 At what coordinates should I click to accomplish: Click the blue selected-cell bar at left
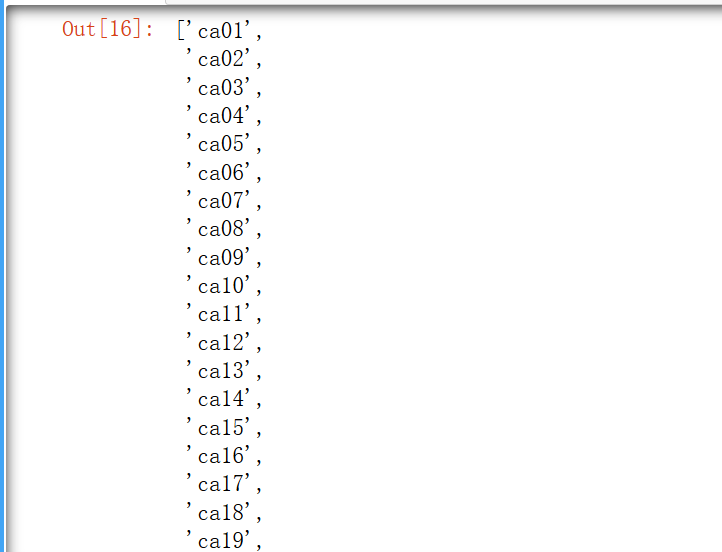click(2, 276)
